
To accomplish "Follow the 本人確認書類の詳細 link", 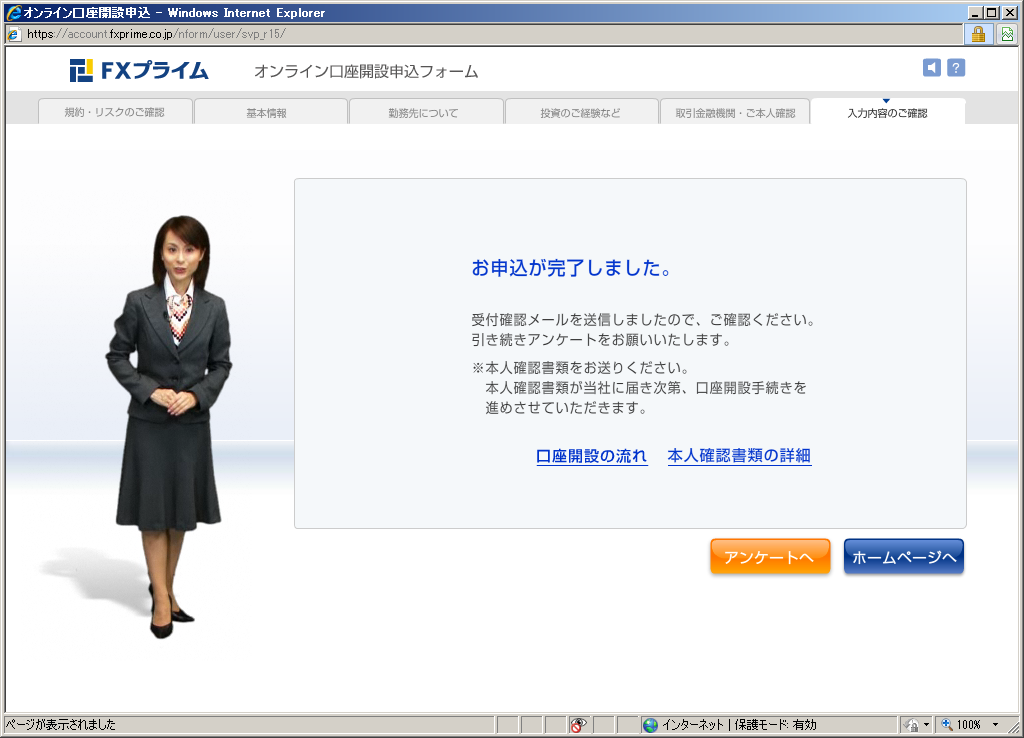I will coord(739,456).
